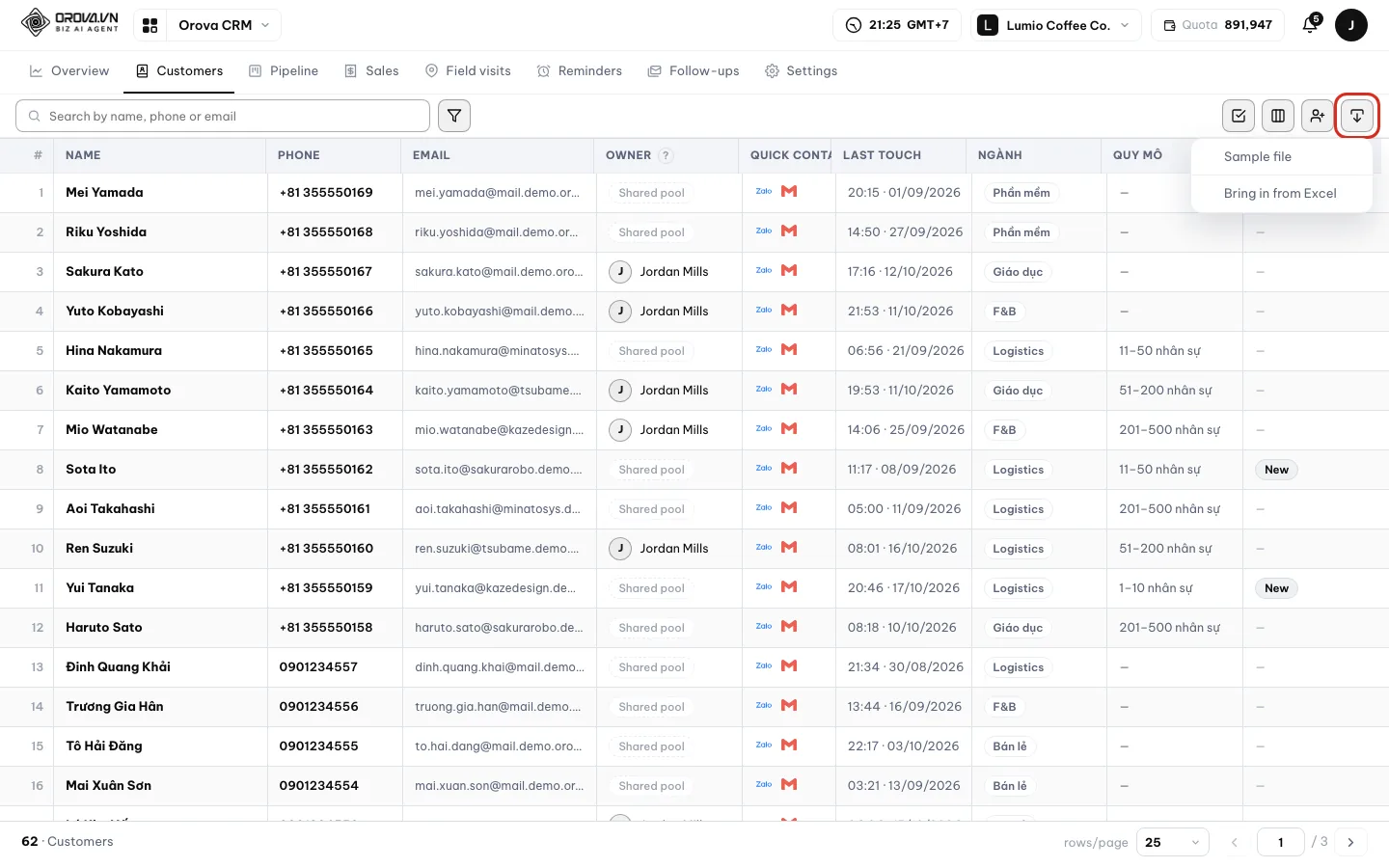
Task: Open Zalo contact for Mei Yamada
Action: pos(764,192)
